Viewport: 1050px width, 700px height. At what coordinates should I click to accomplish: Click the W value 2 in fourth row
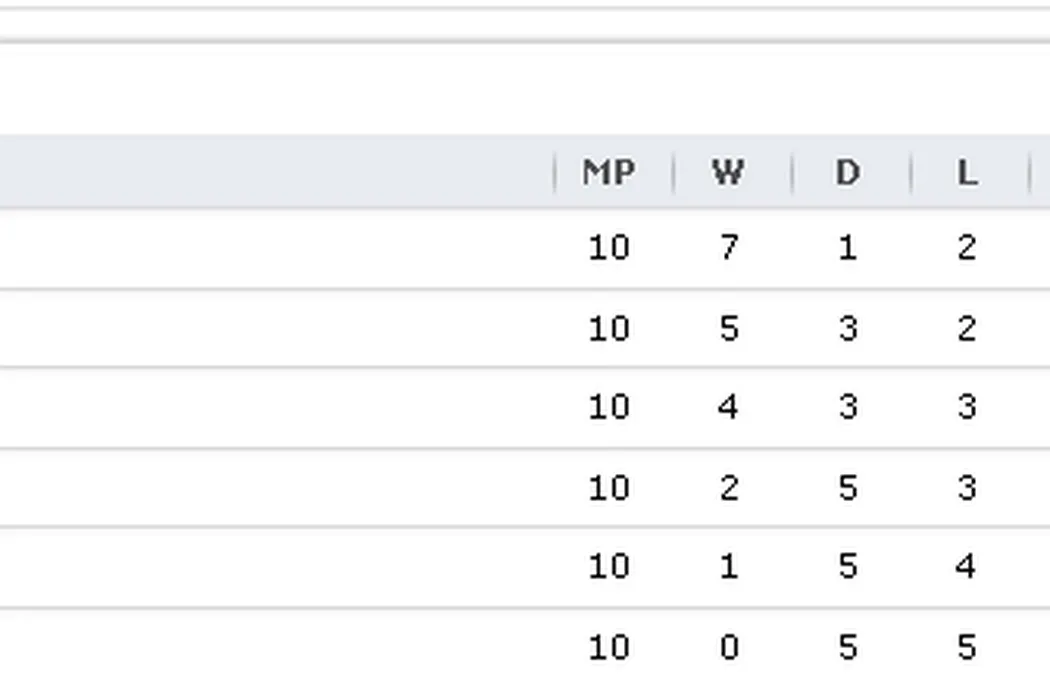pyautogui.click(x=728, y=488)
